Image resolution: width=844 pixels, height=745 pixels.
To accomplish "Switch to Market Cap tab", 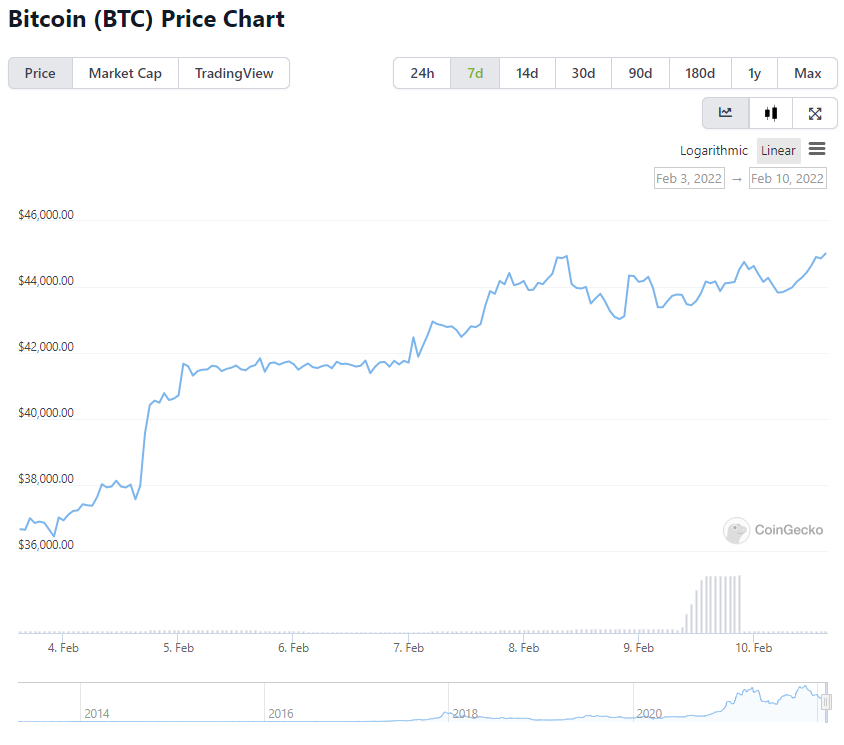I will (125, 73).
